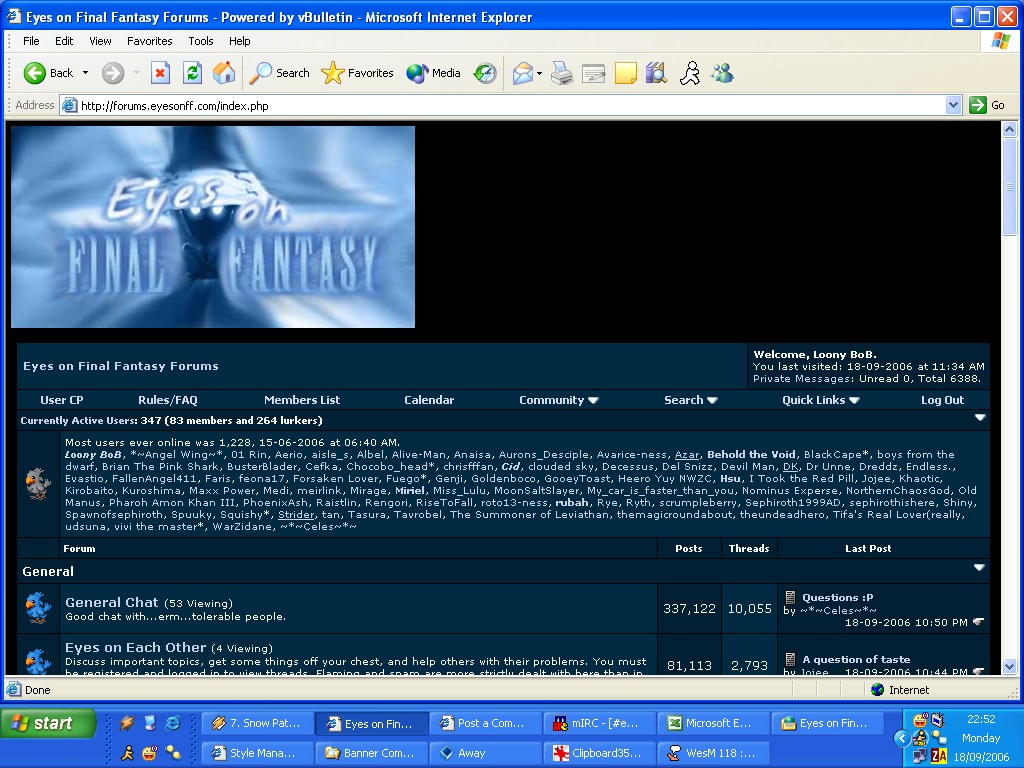
Task: Open the Eyes on Each Other forum
Action: point(135,647)
